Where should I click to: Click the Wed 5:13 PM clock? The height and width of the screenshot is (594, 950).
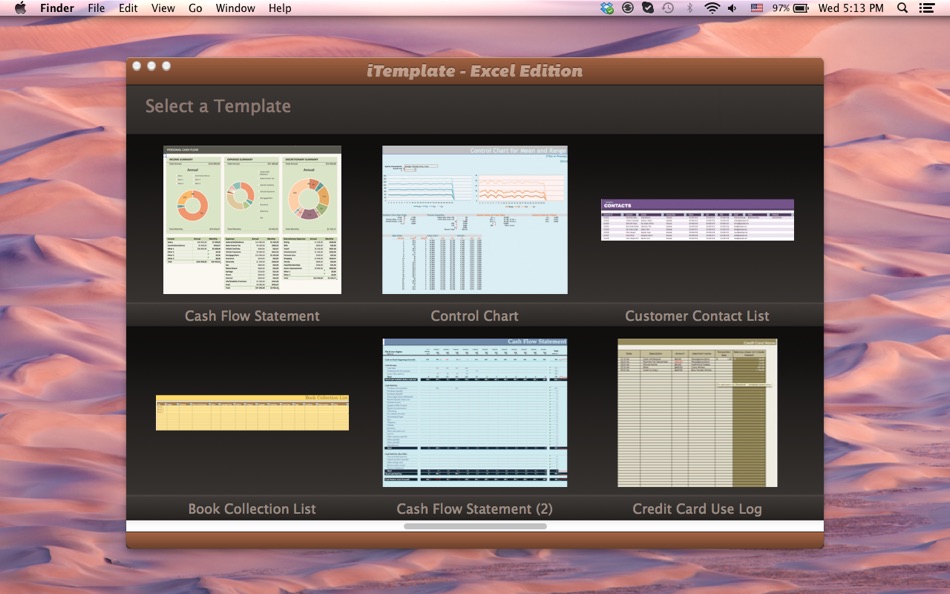coord(851,8)
